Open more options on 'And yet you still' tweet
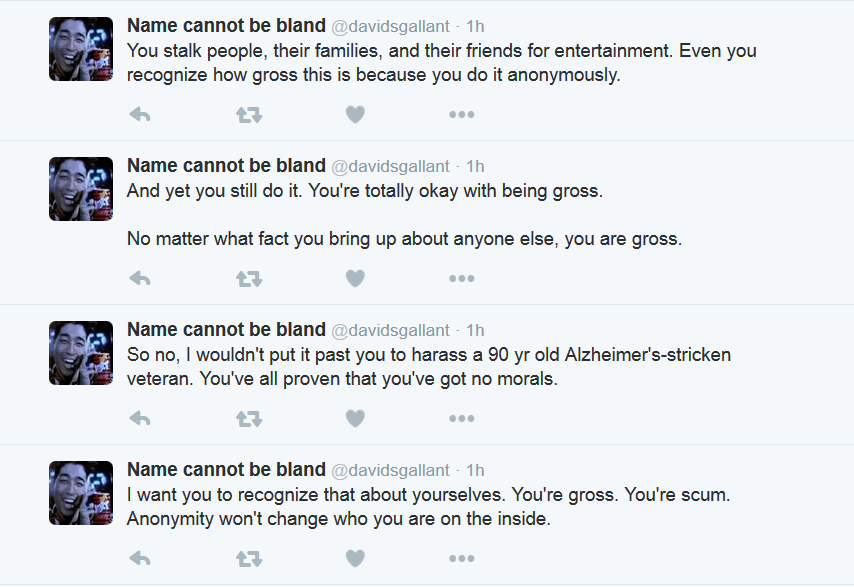 pos(462,278)
